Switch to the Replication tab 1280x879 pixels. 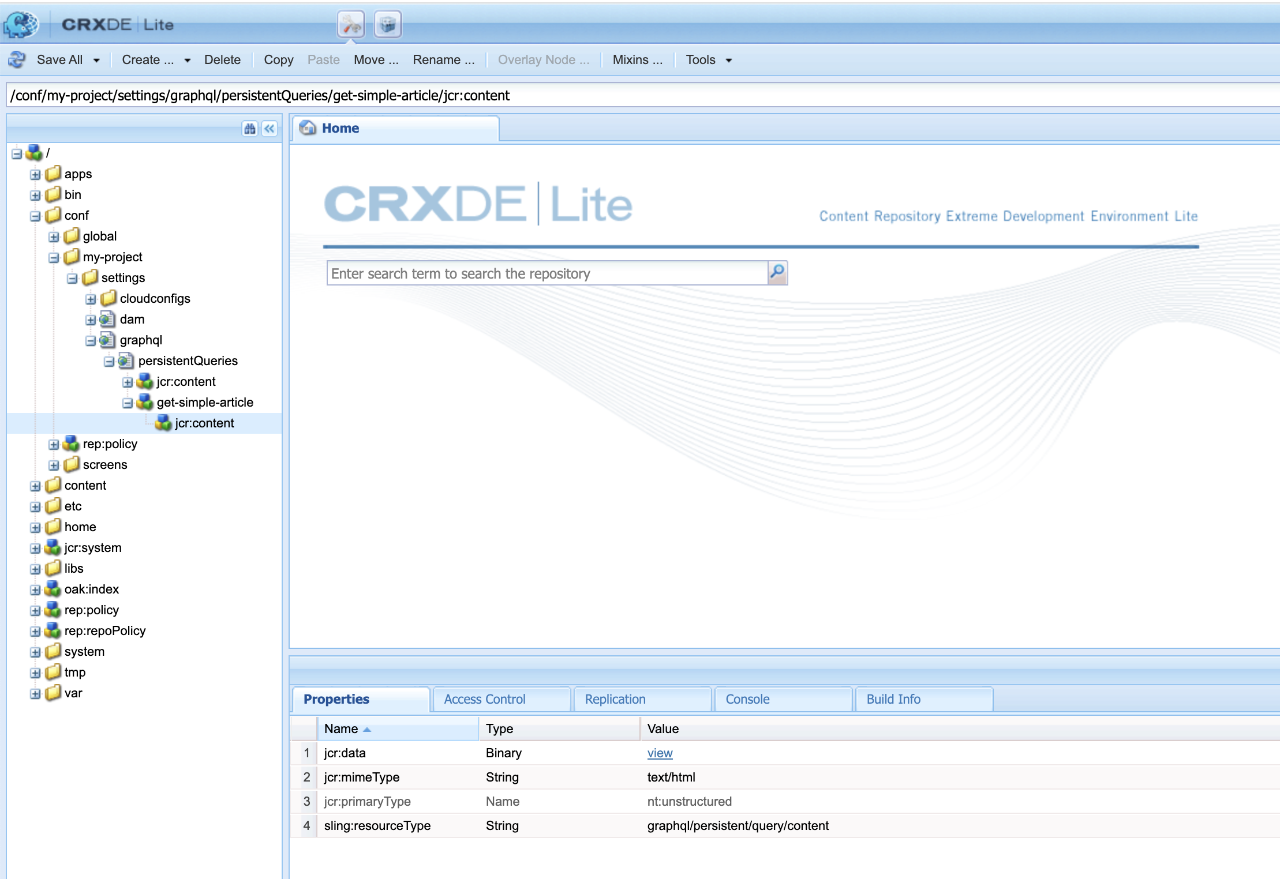click(643, 700)
